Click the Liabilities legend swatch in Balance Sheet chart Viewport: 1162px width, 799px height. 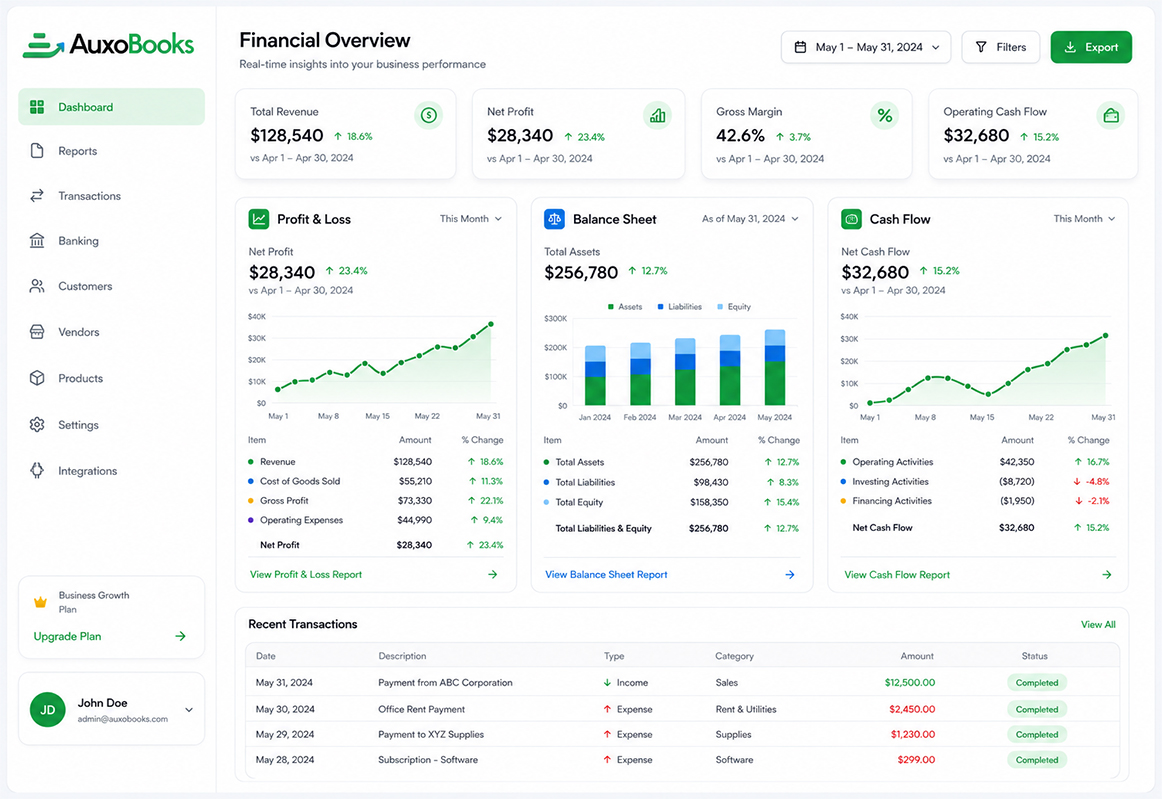[660, 306]
